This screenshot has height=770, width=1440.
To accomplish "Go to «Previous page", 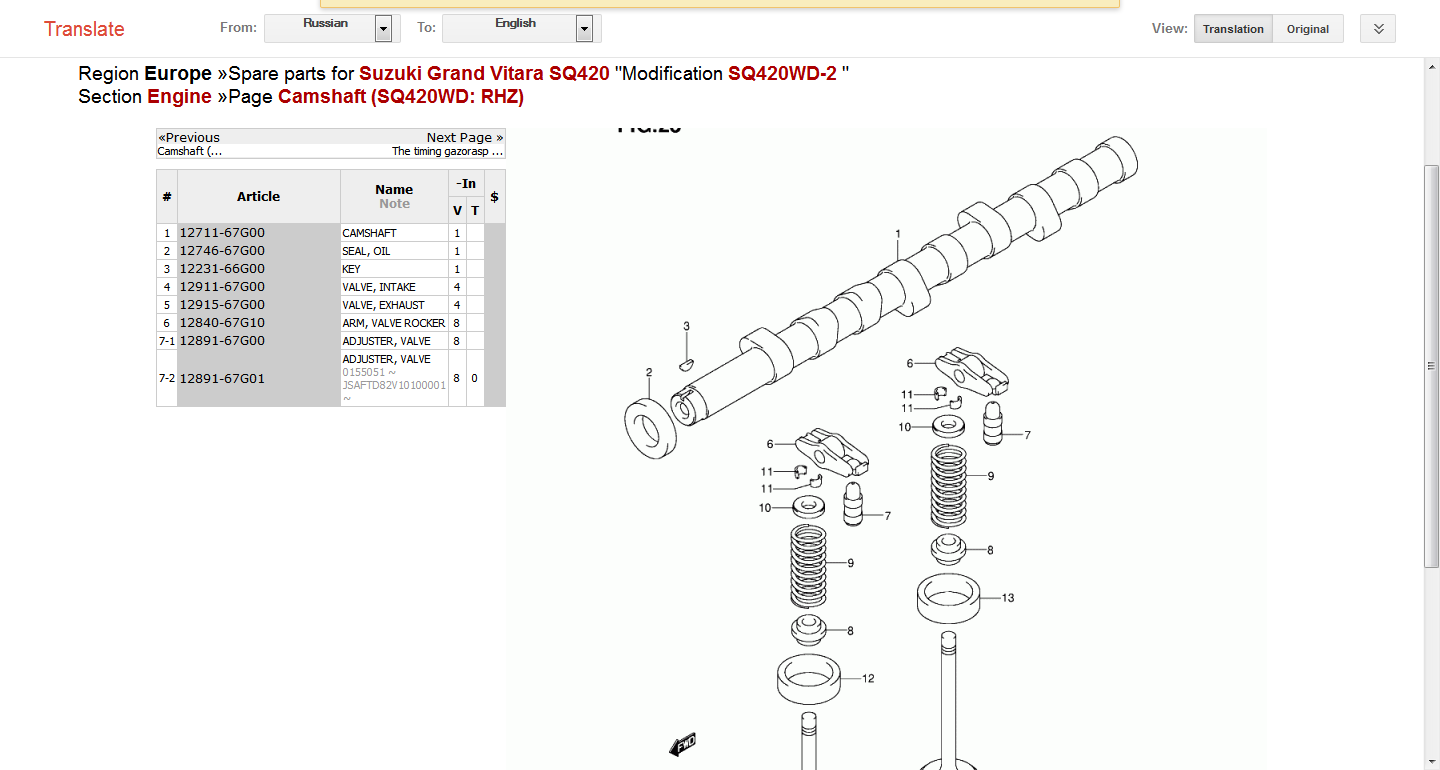I will click(189, 138).
